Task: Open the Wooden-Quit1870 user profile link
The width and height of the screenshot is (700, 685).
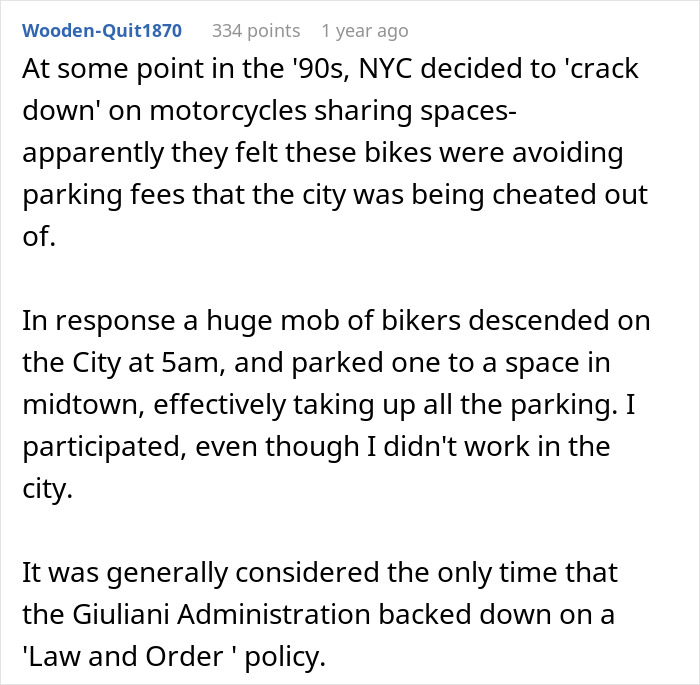Action: coord(102,31)
